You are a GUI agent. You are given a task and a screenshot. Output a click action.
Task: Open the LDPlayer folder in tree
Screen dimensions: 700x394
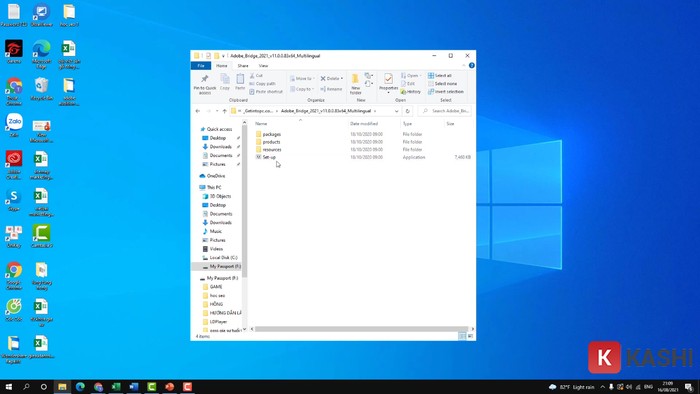[215, 322]
